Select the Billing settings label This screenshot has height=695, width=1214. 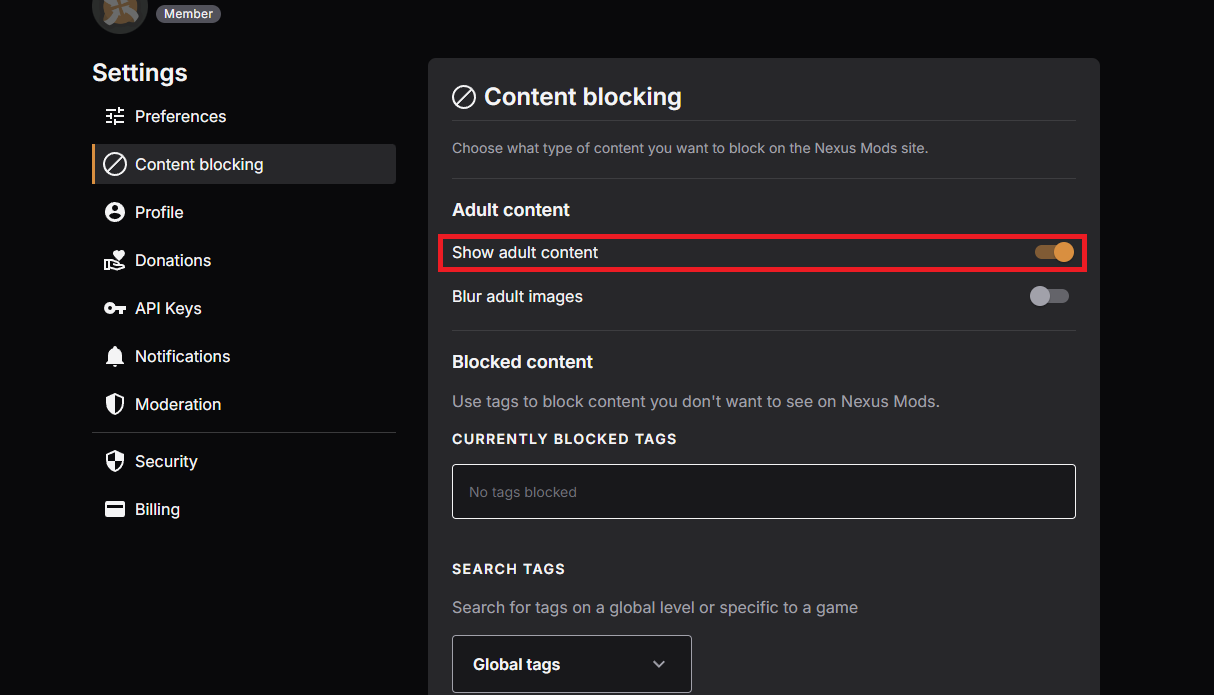(x=157, y=509)
